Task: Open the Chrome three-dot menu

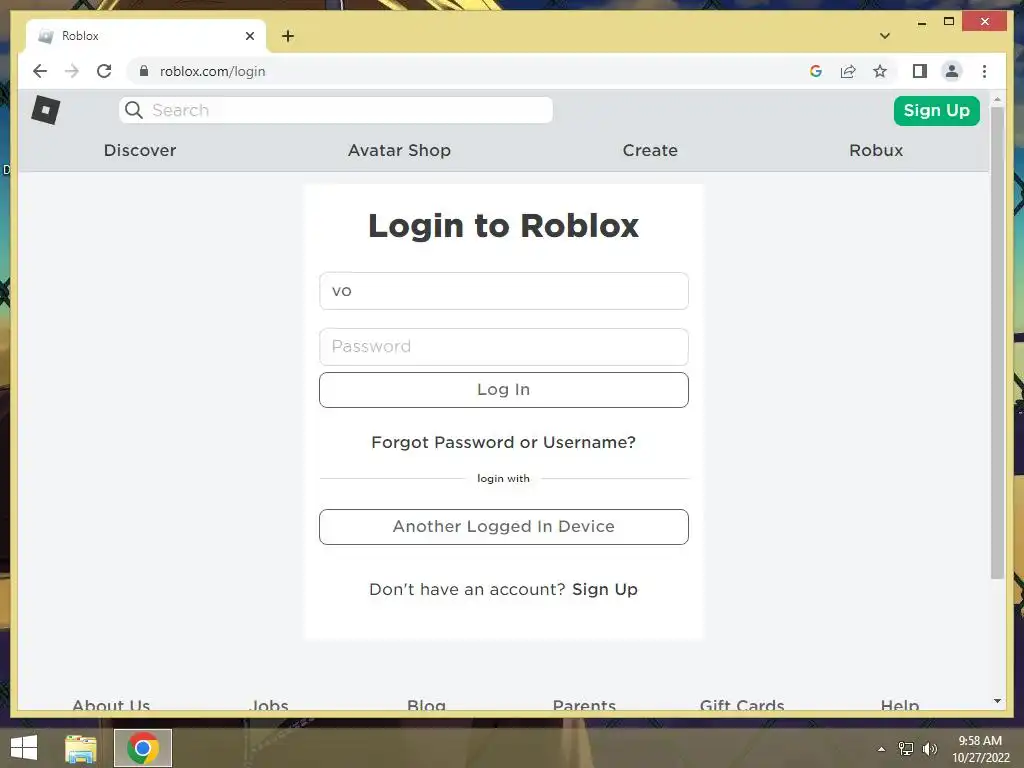Action: [x=984, y=71]
